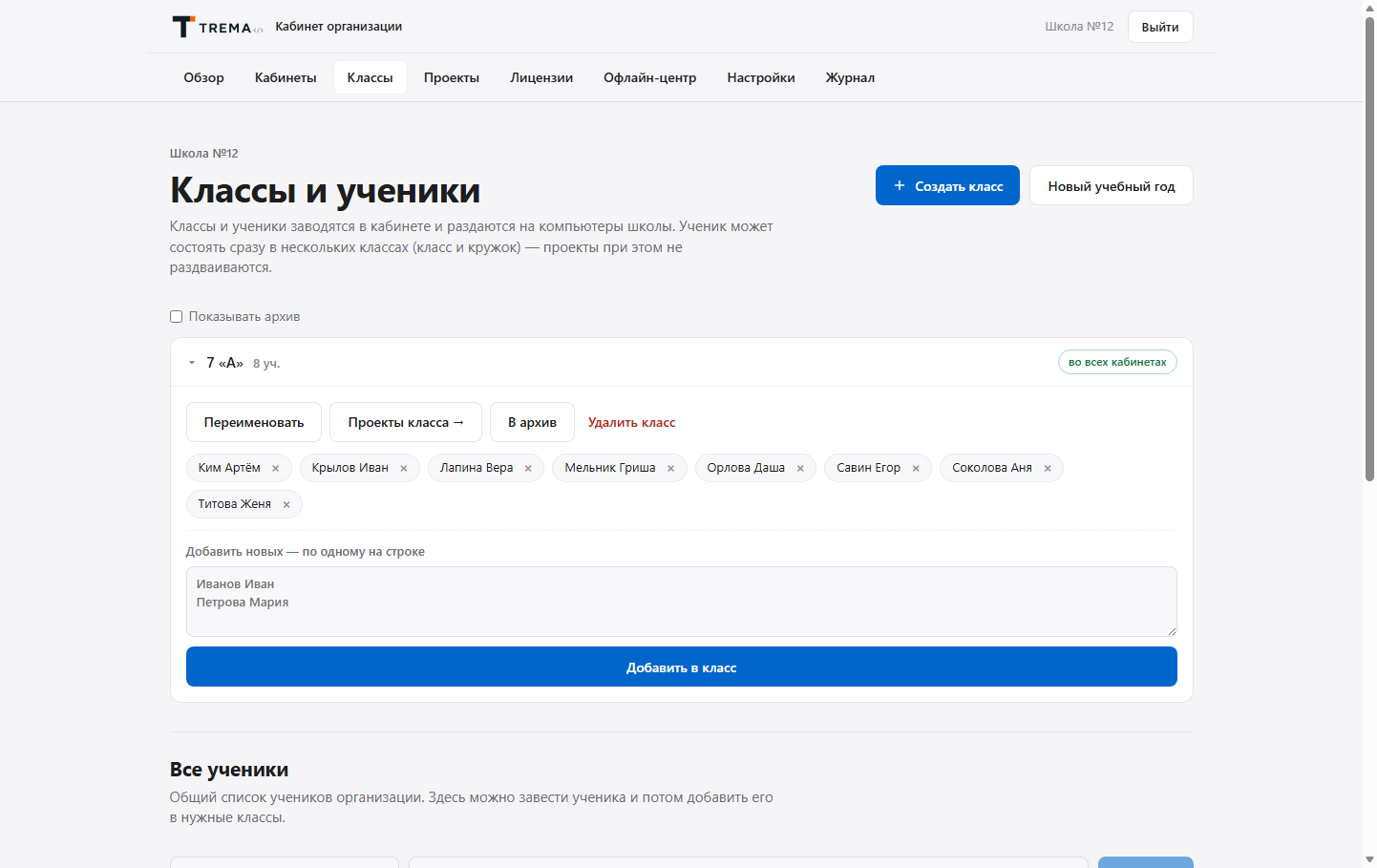The image size is (1377, 868).
Task: Remove student Ким Артём from class
Action: [276, 468]
